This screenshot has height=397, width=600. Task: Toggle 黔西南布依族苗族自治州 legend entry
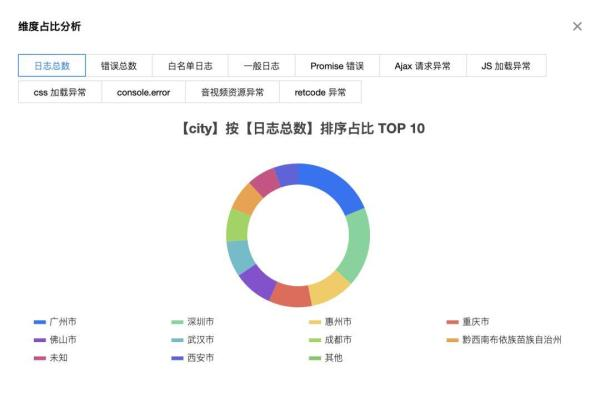click(x=504, y=340)
